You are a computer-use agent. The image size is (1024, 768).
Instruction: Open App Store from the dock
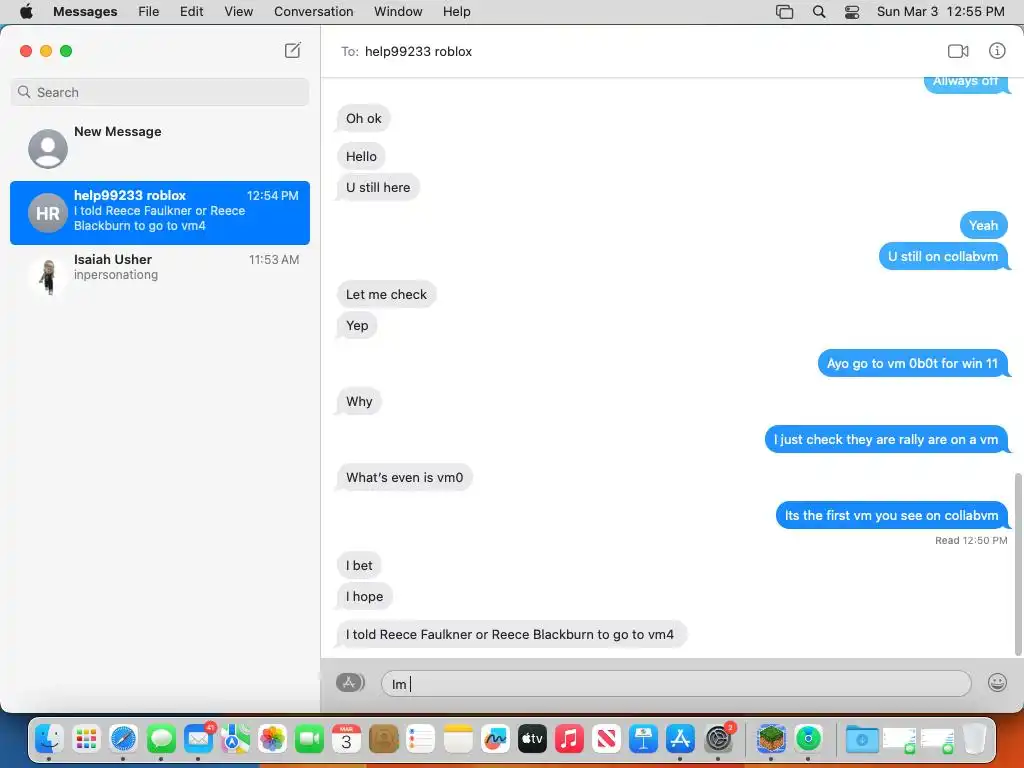pyautogui.click(x=680, y=739)
